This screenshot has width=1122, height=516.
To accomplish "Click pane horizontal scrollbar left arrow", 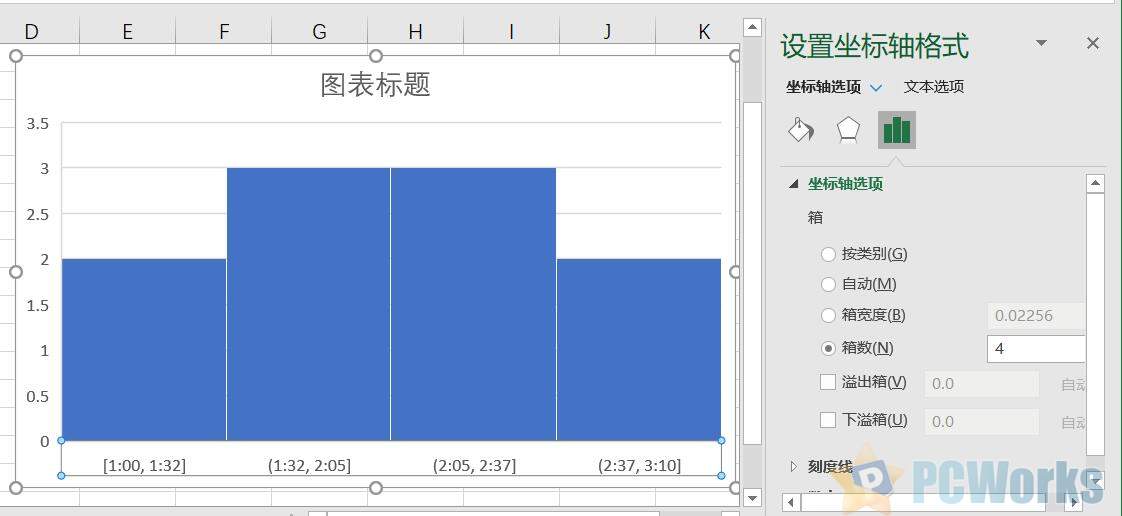I will pos(790,502).
